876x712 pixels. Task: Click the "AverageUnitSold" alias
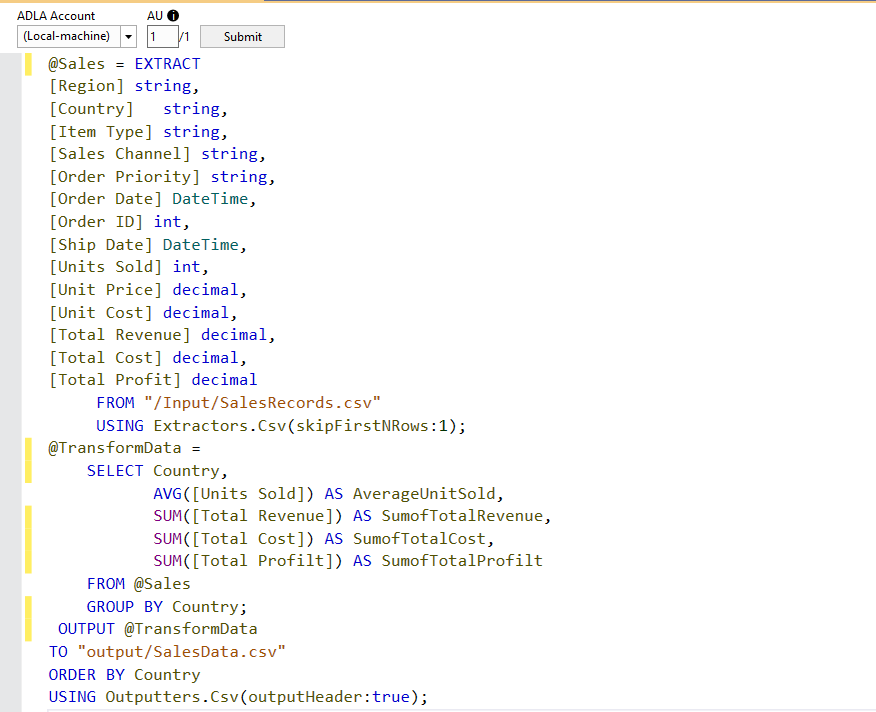tap(424, 494)
